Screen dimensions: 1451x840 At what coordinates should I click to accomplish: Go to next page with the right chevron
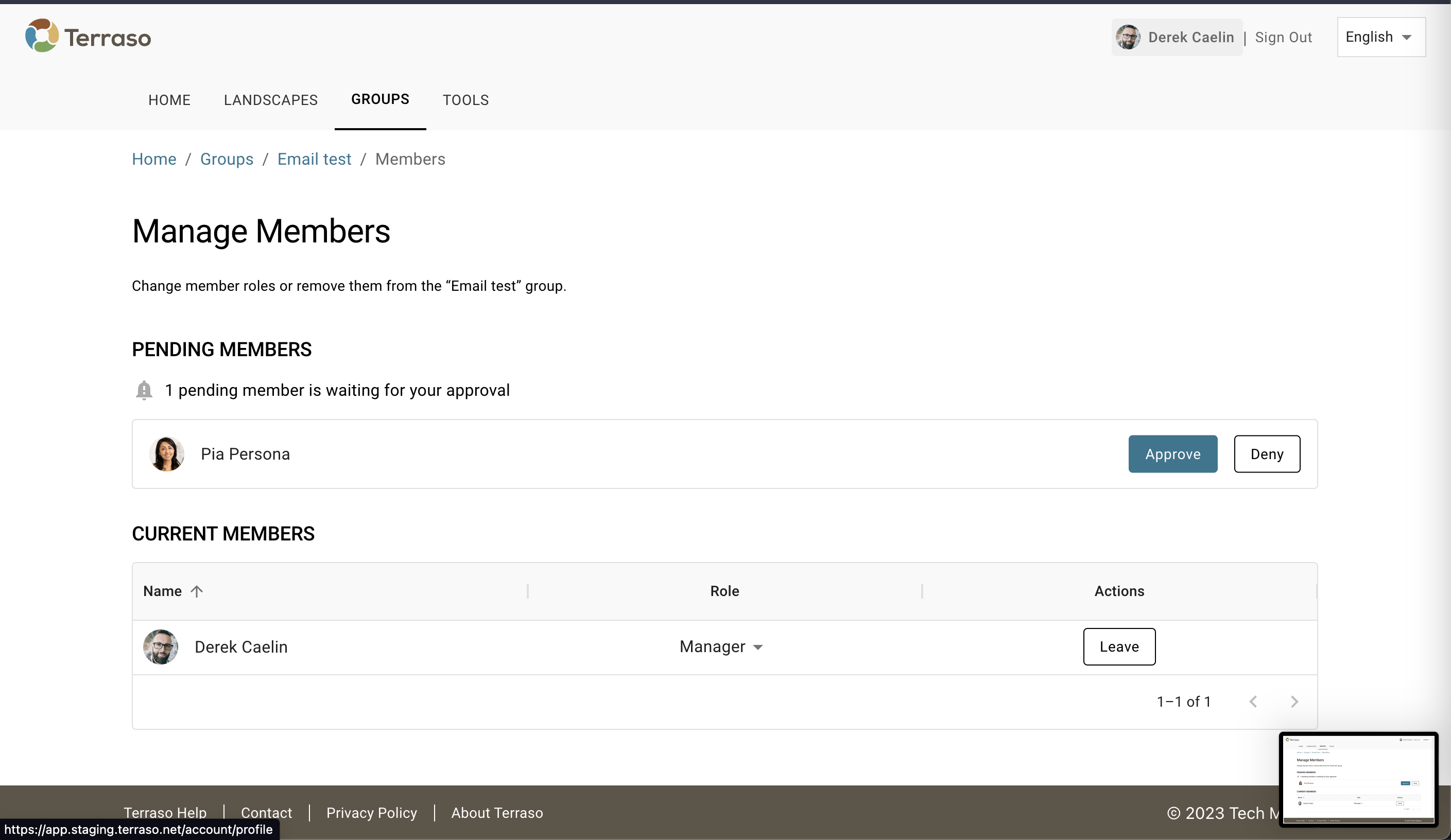[1294, 701]
